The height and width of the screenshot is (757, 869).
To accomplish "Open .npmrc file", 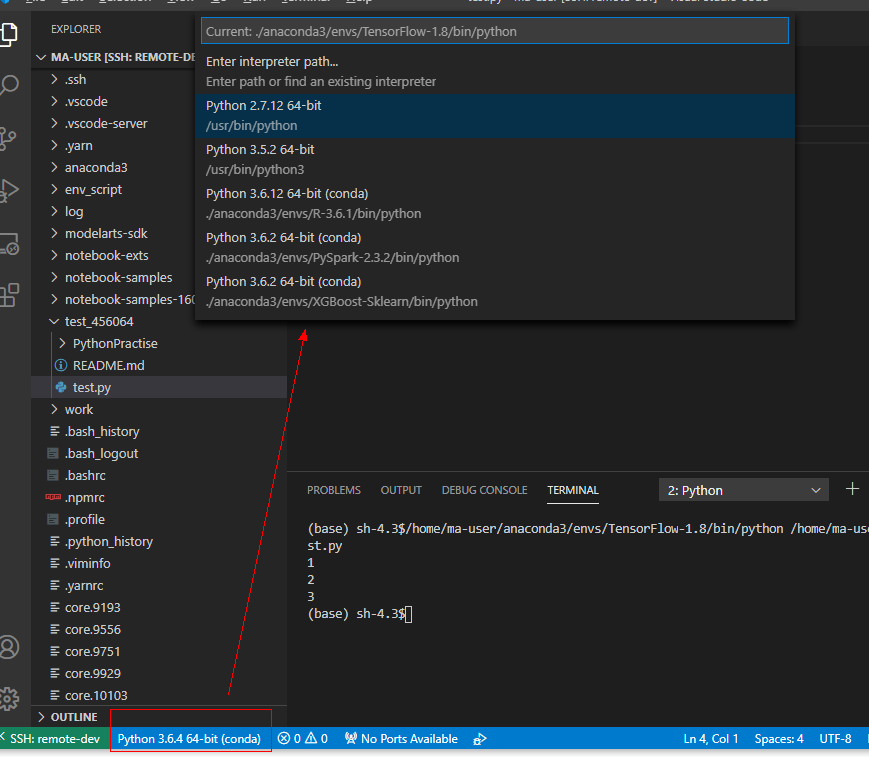I will (x=160, y=497).
